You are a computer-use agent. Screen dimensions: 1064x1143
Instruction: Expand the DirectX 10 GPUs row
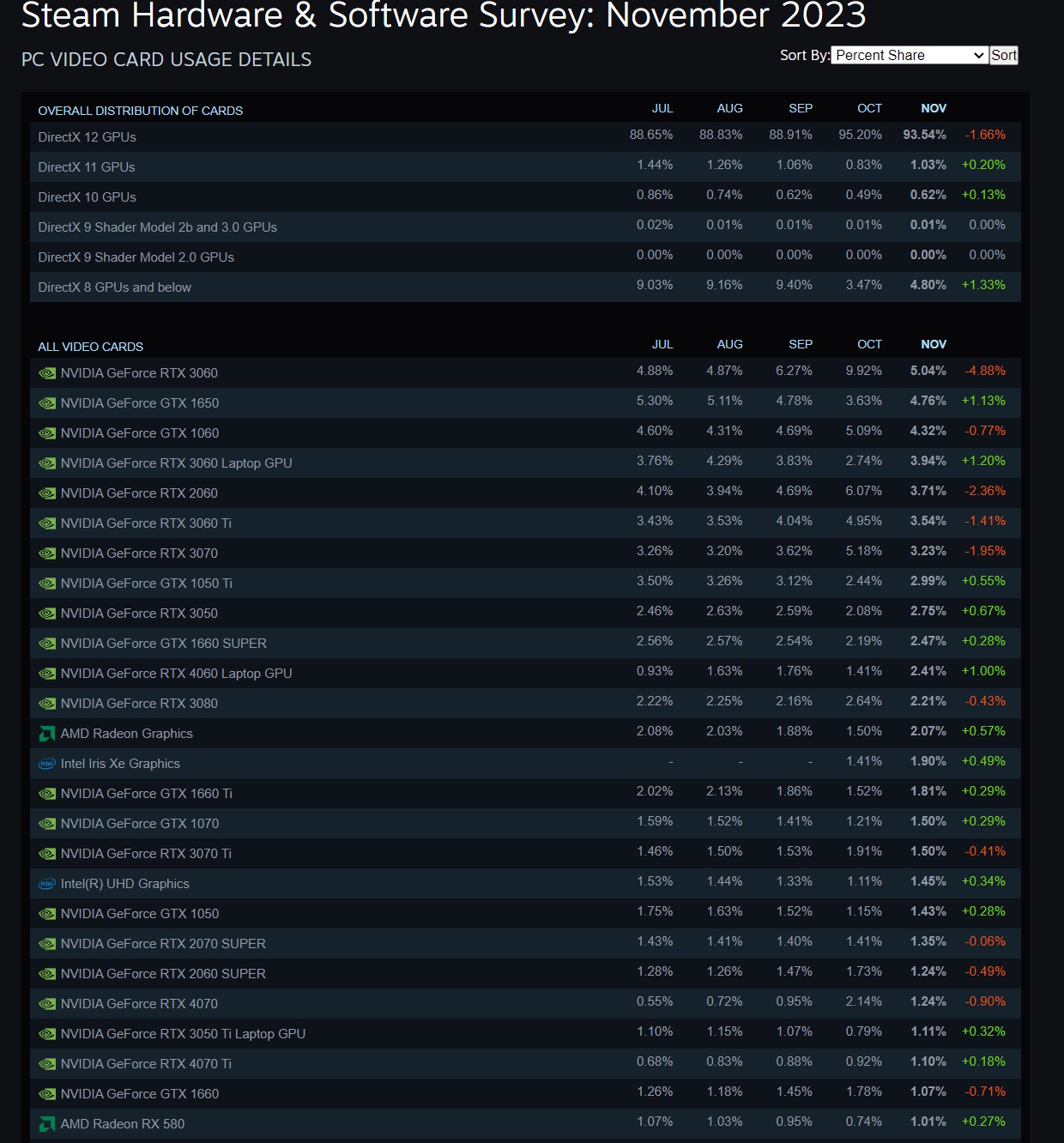tap(525, 197)
